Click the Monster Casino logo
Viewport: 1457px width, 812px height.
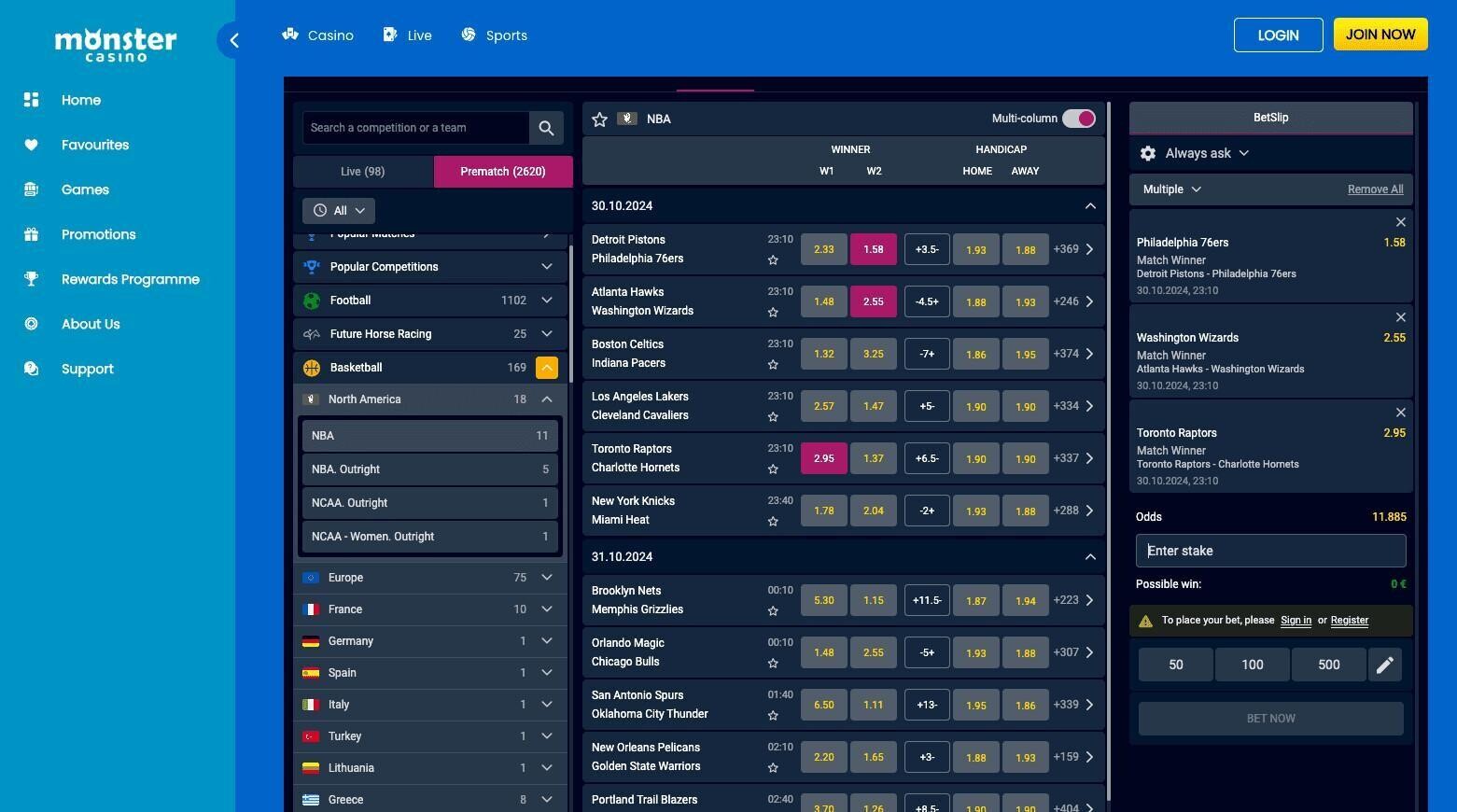click(x=116, y=43)
